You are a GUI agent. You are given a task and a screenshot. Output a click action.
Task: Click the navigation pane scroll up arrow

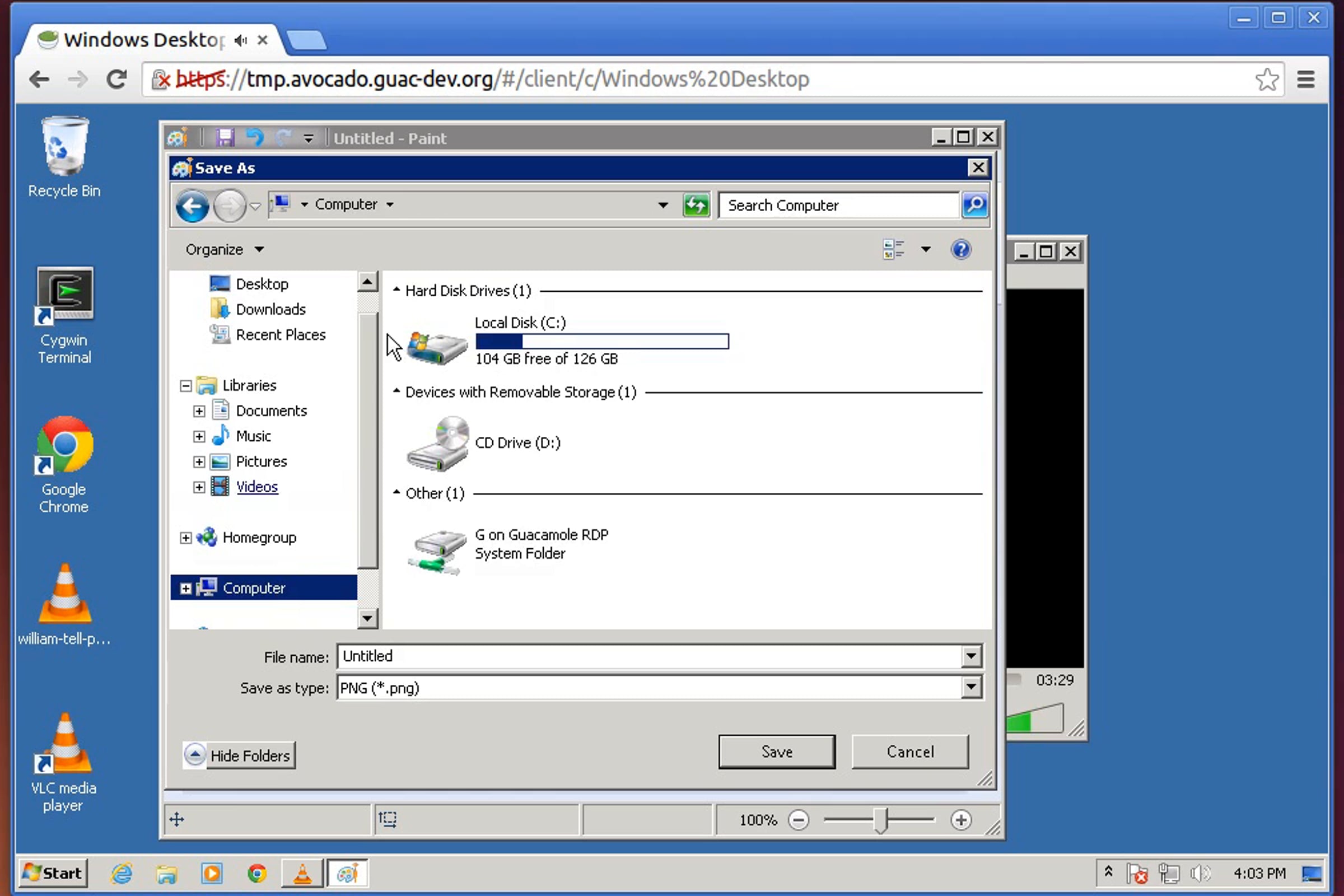(x=367, y=282)
